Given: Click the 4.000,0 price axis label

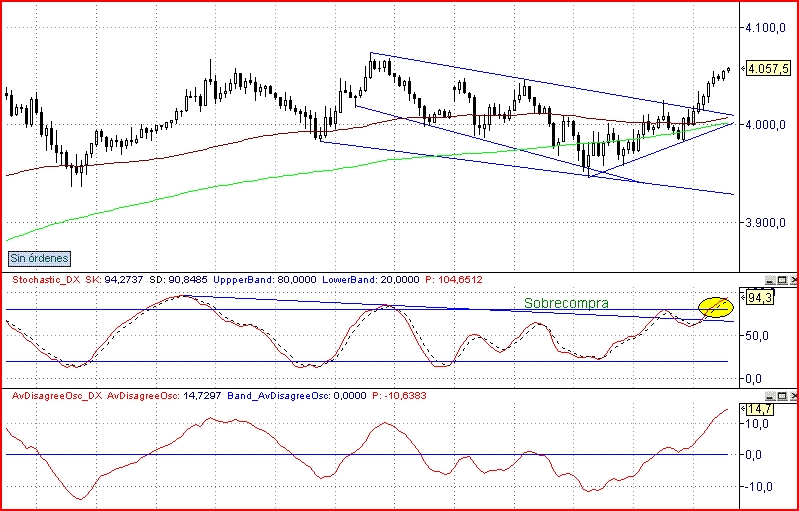Looking at the screenshot, I should (x=765, y=125).
